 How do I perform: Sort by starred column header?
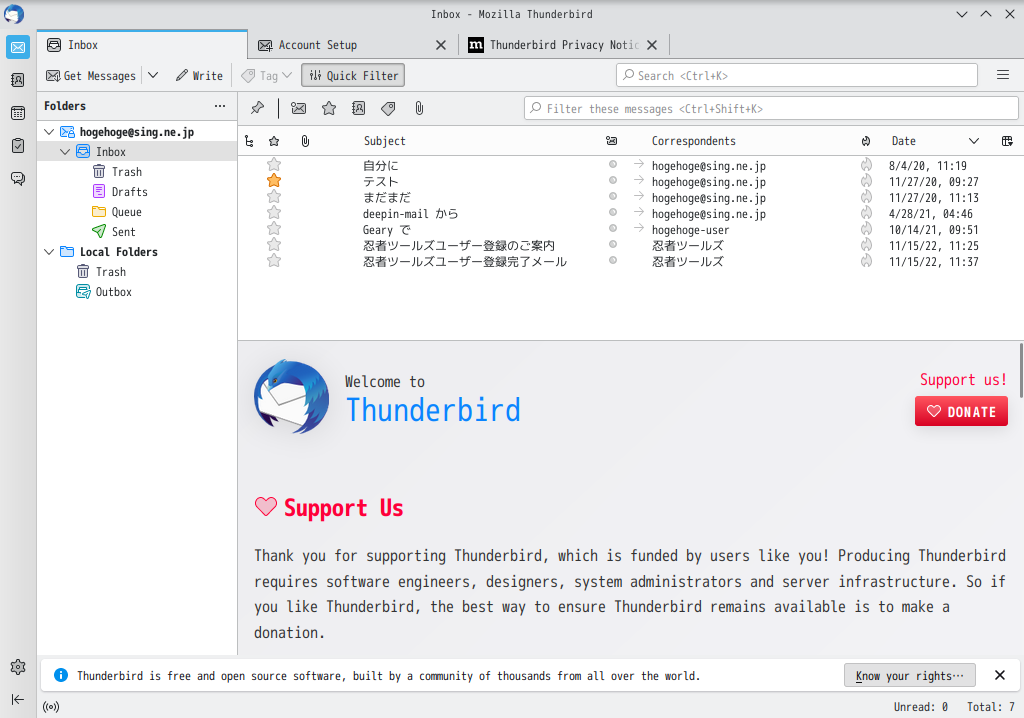(x=274, y=141)
